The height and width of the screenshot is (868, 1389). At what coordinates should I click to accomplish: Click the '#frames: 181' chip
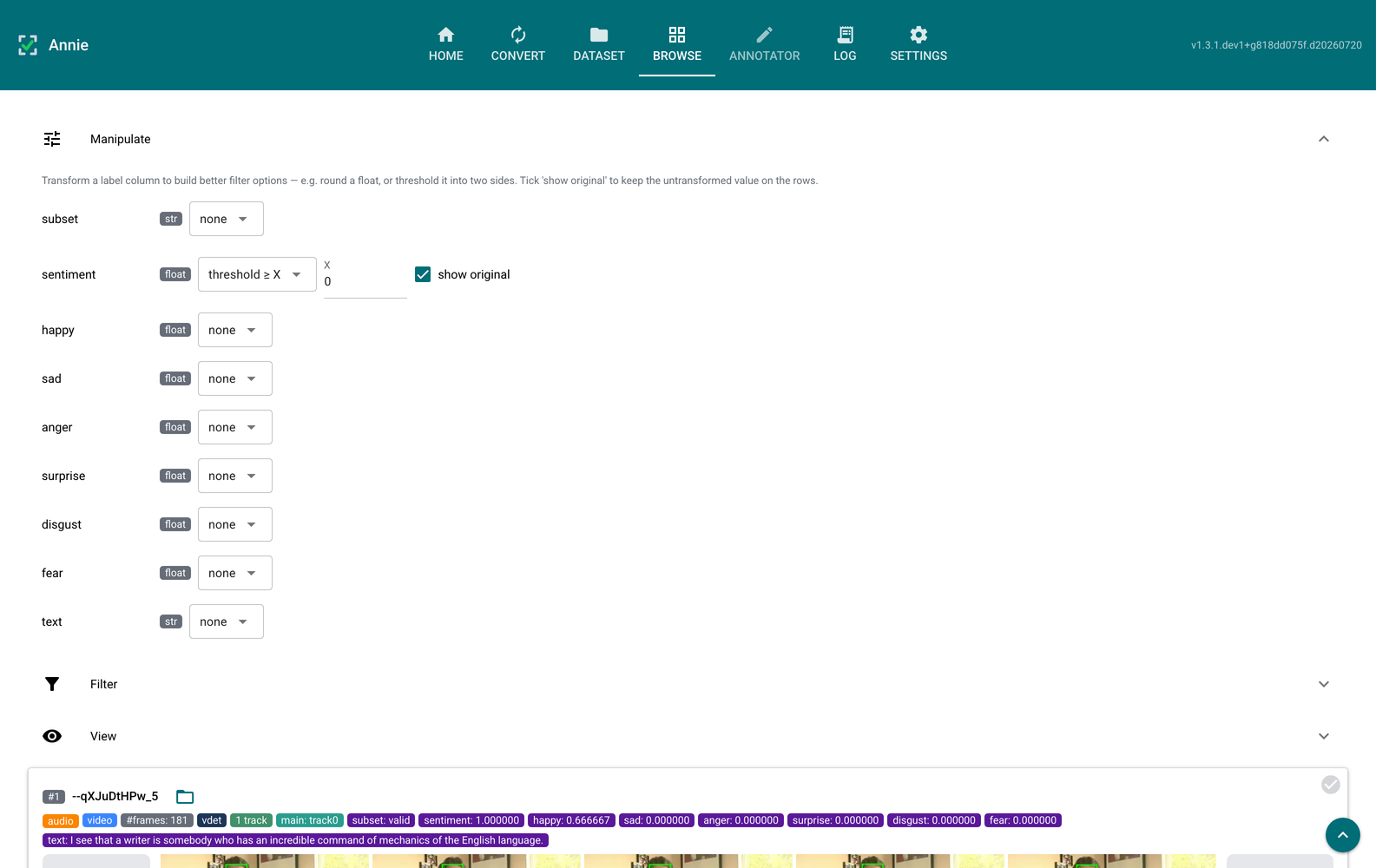click(x=157, y=820)
